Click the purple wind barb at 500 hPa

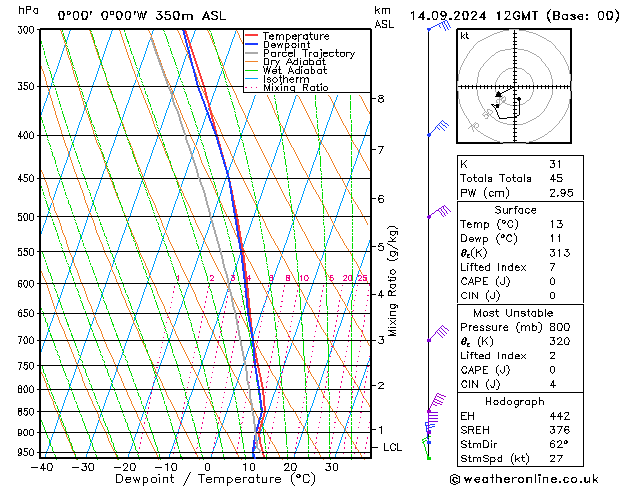[439, 211]
